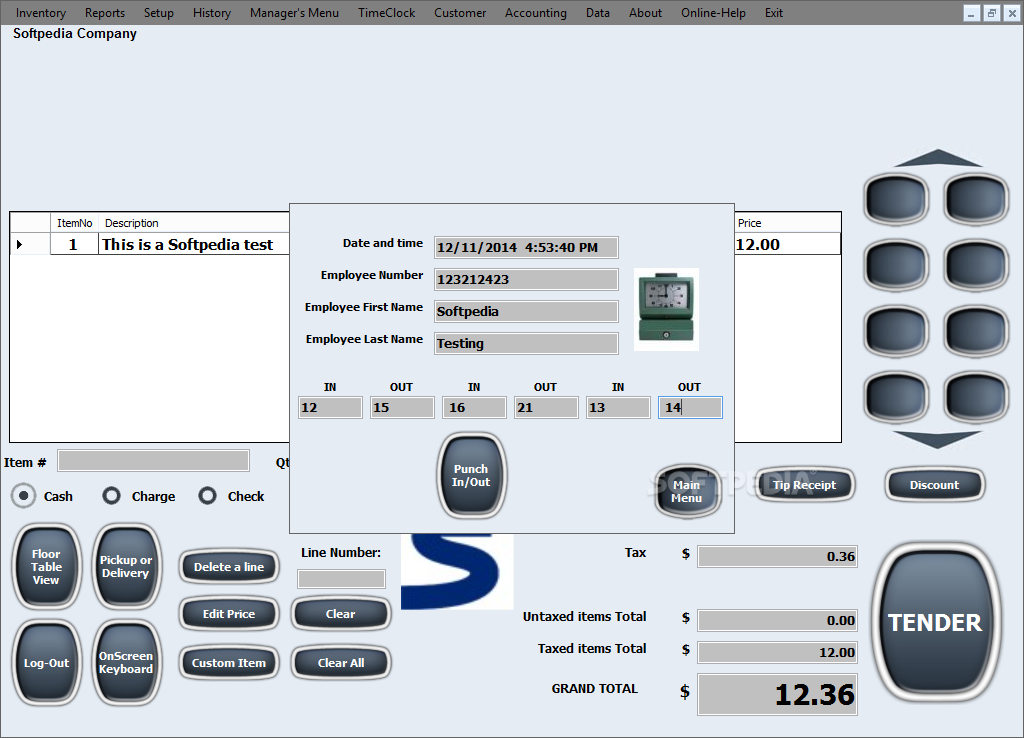Click the ItemNo column header
This screenshot has height=738, width=1024.
pos(74,223)
